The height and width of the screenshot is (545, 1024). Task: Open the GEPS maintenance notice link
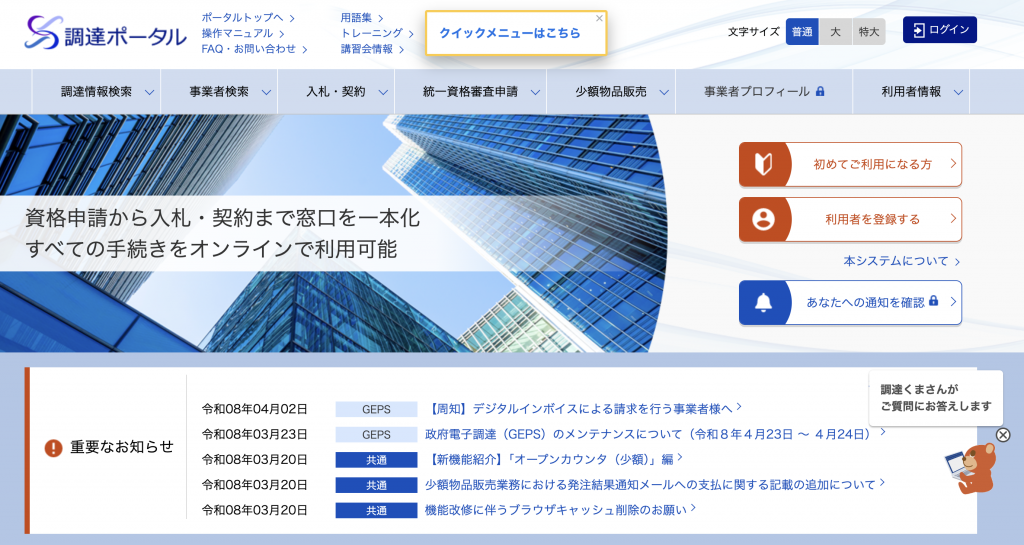[x=654, y=434]
